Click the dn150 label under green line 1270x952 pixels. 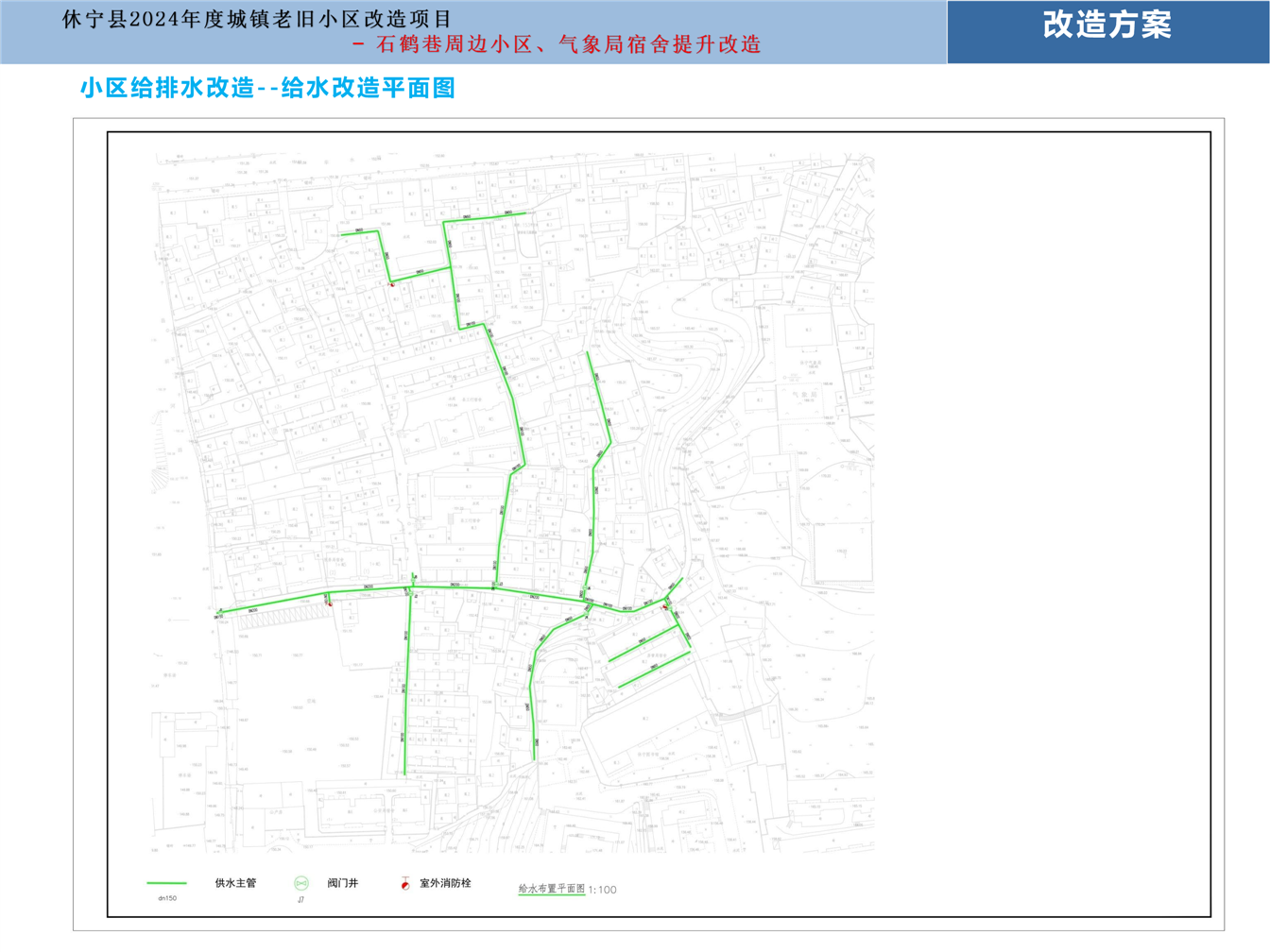click(x=167, y=899)
